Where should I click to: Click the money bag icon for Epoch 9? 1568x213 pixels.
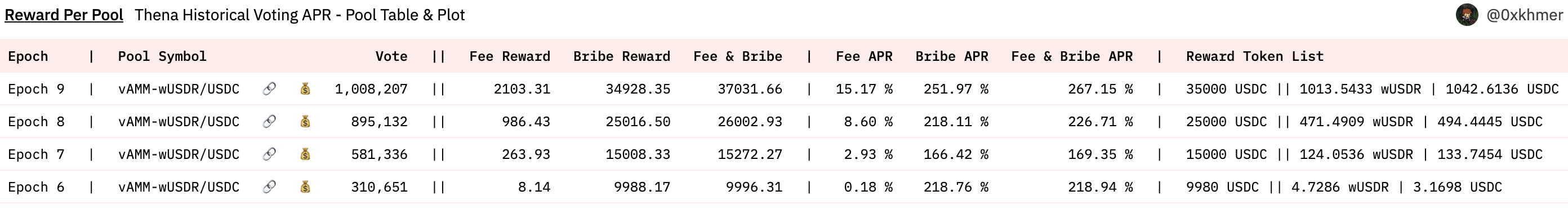pos(306,89)
